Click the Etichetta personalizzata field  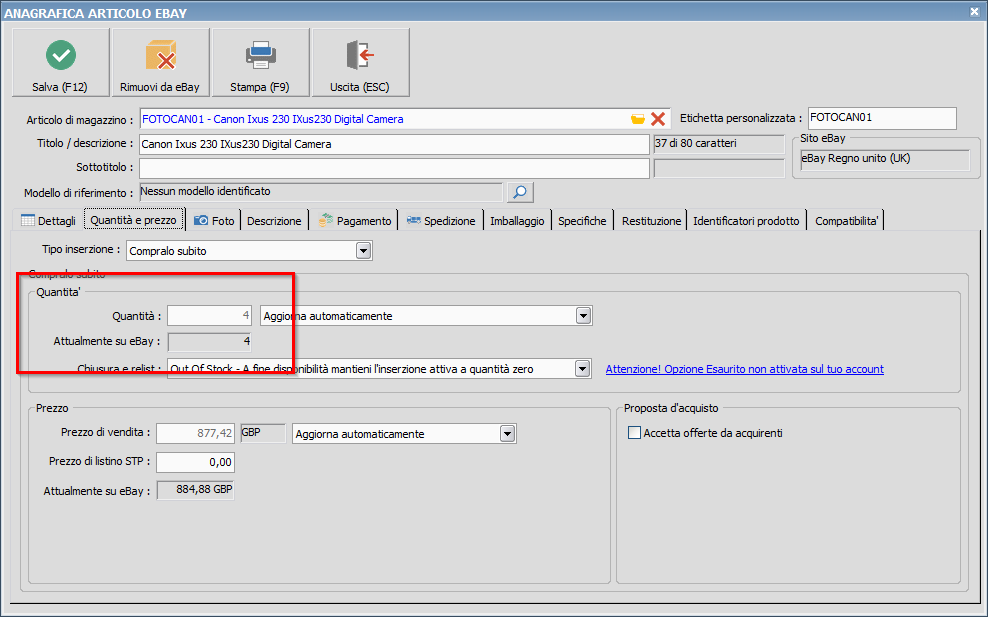(x=882, y=118)
